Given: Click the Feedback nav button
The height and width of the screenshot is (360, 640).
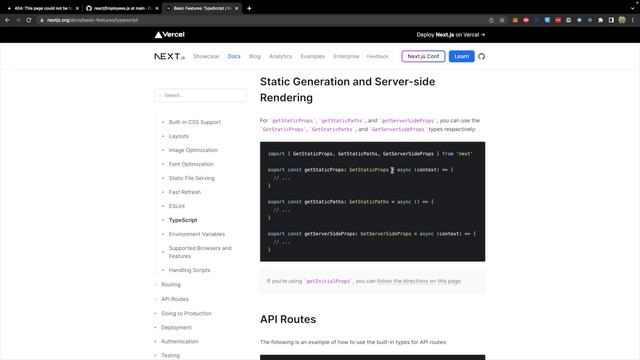Looking at the screenshot, I should [377, 56].
